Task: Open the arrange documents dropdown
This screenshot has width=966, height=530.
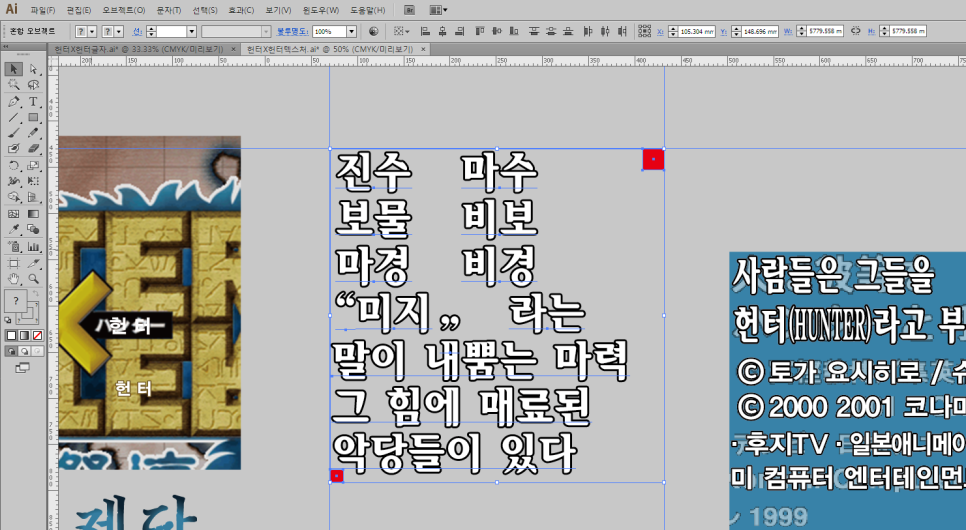Action: (x=438, y=10)
